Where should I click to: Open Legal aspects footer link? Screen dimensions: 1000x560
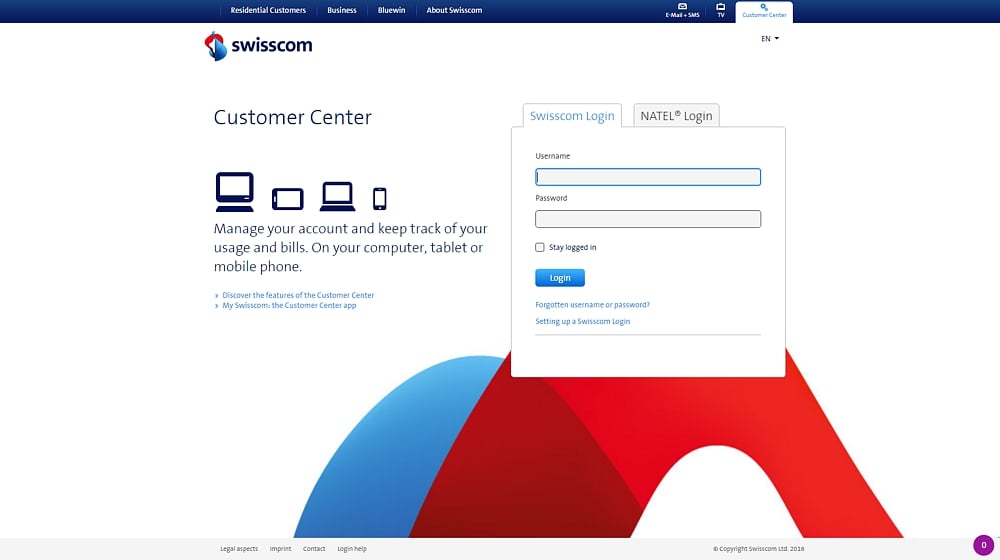pyautogui.click(x=239, y=549)
